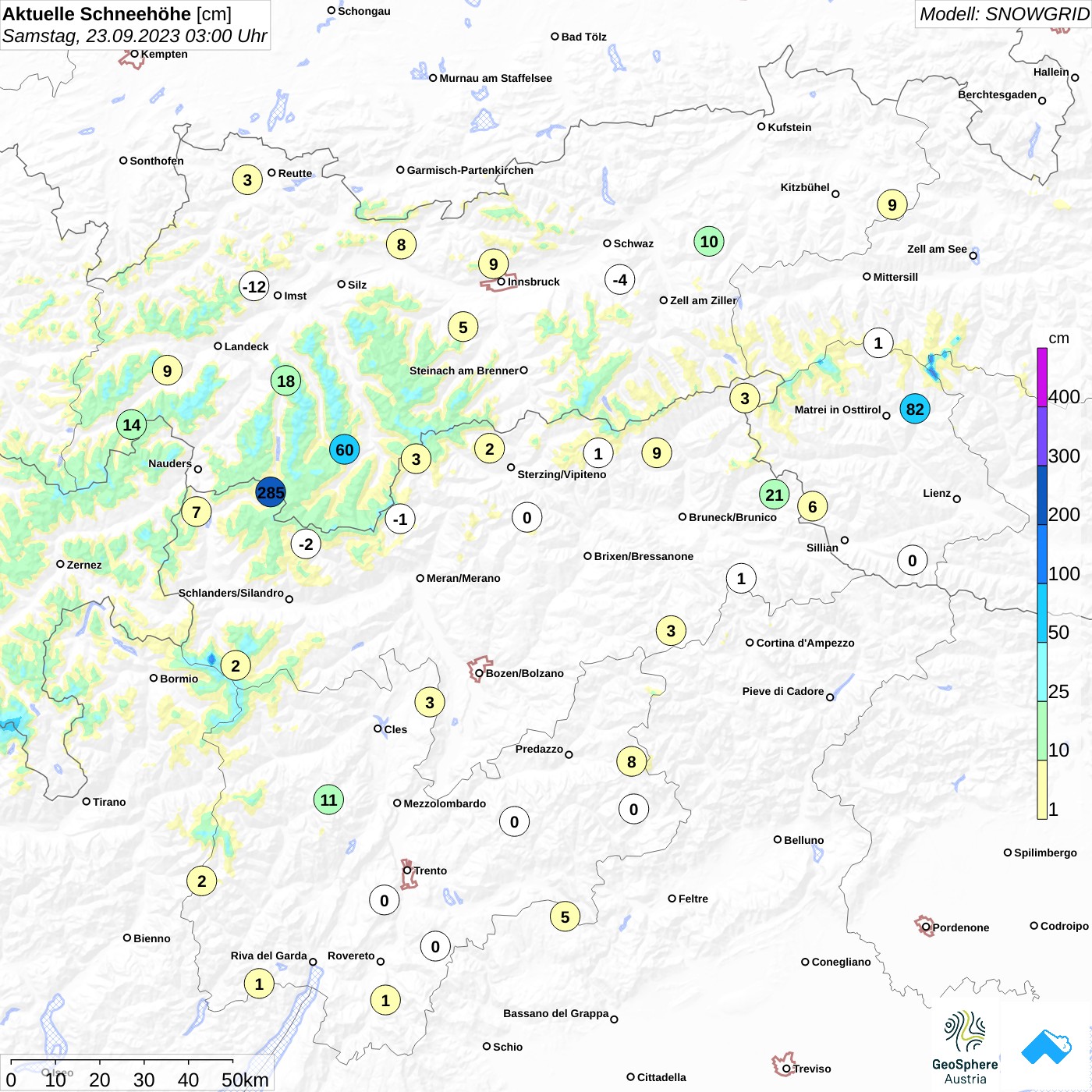Click the 8 marker near Predazzo

(x=631, y=761)
